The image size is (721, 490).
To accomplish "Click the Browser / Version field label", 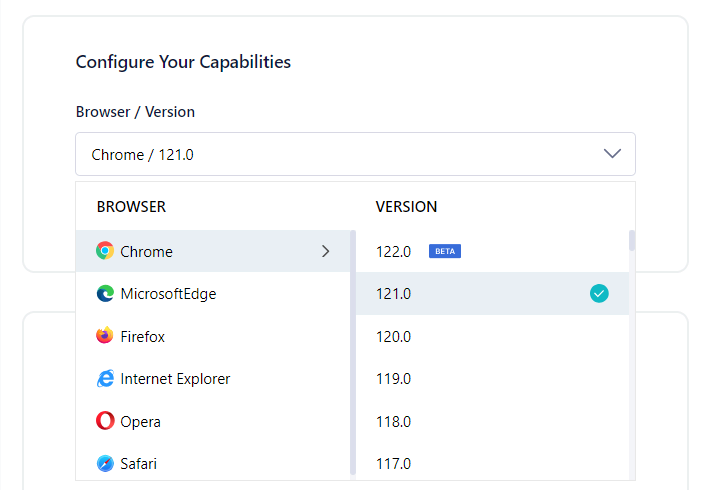I will tap(135, 112).
